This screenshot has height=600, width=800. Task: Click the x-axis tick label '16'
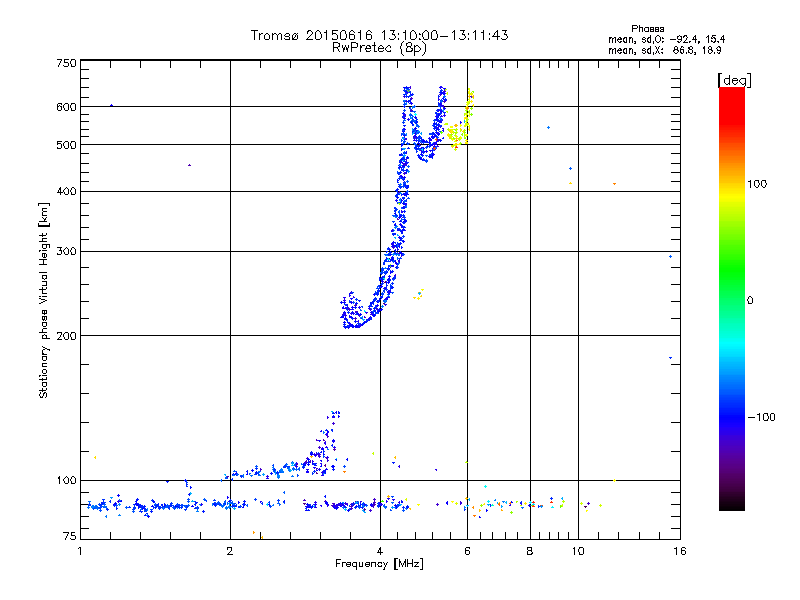pyautogui.click(x=680, y=551)
